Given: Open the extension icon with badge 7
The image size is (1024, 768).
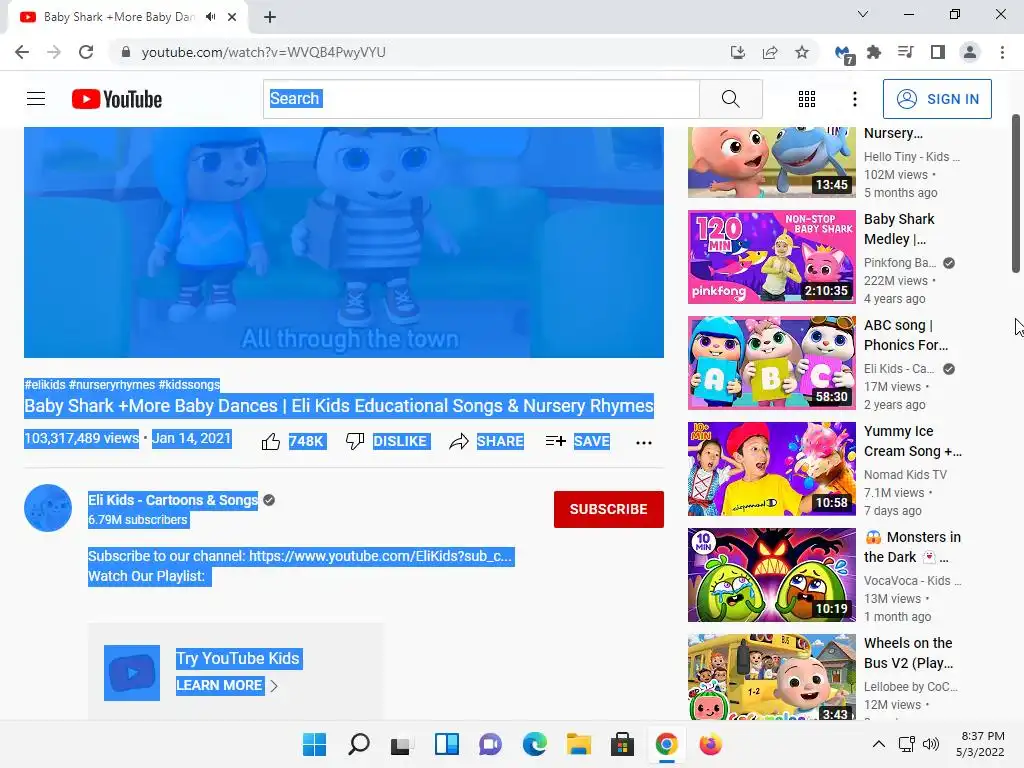Looking at the screenshot, I should [x=844, y=54].
